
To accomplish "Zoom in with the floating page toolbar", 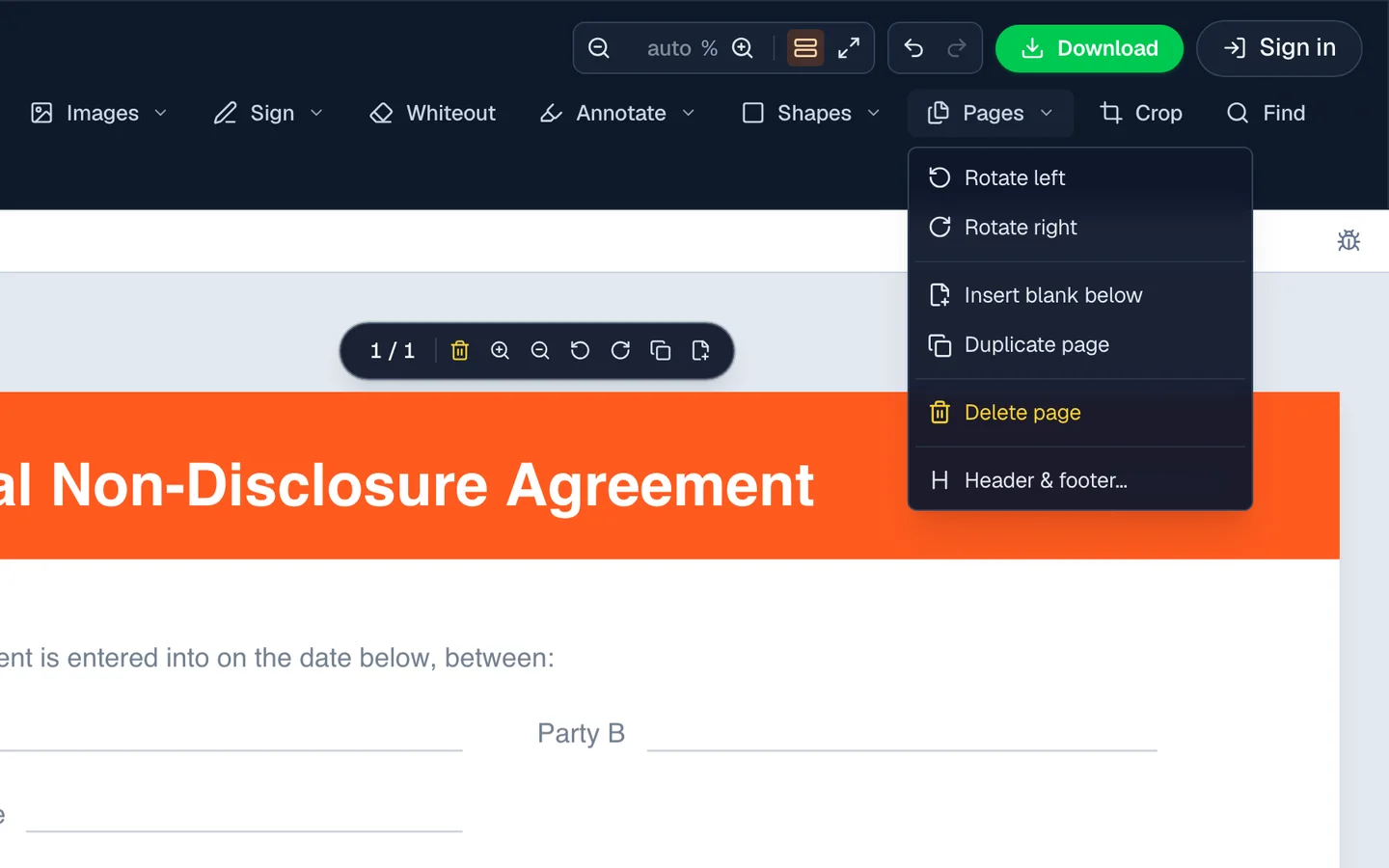I will 500,351.
